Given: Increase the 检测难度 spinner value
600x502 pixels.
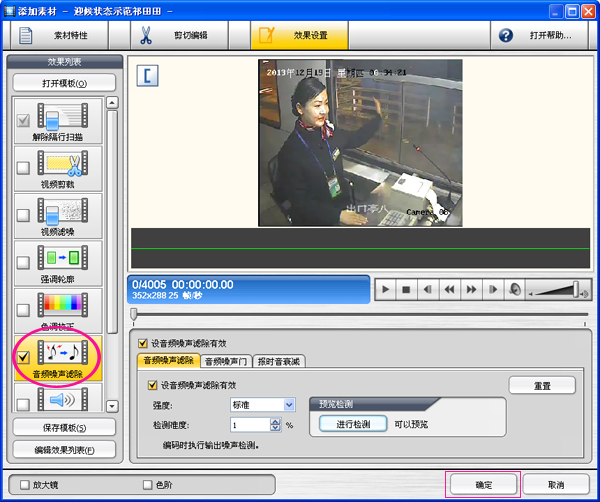Looking at the screenshot, I should click(x=277, y=421).
